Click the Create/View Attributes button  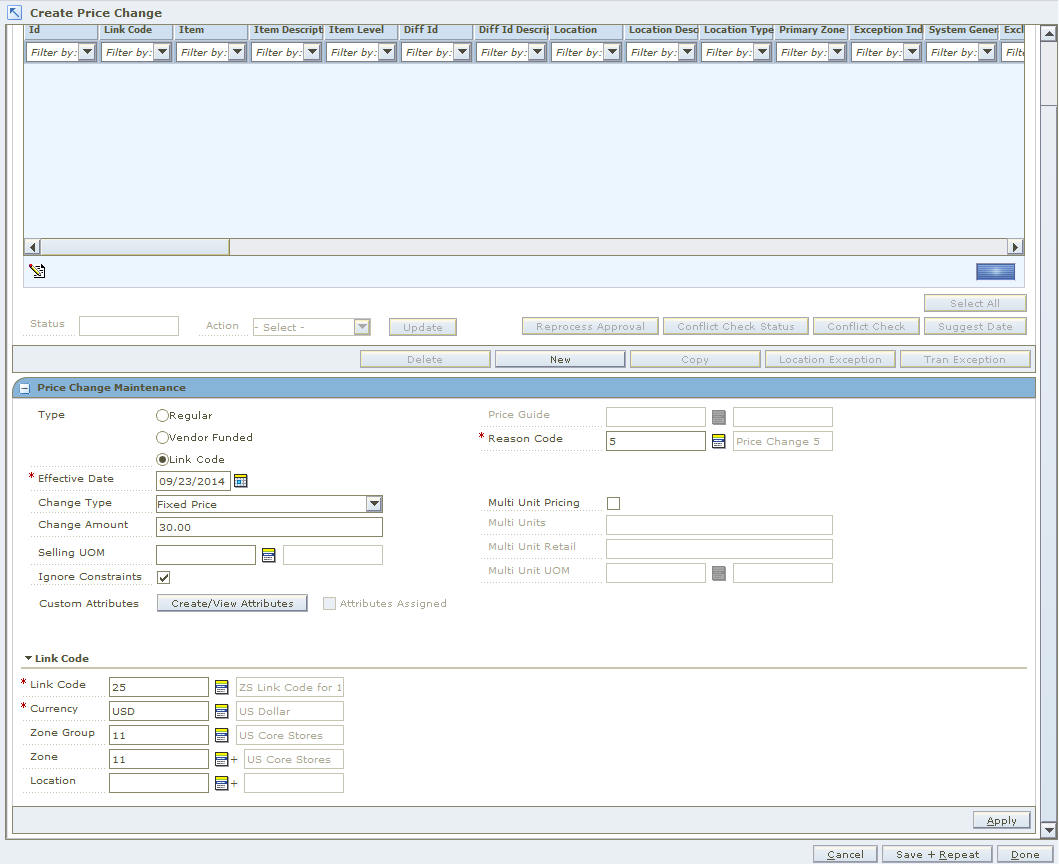point(232,603)
